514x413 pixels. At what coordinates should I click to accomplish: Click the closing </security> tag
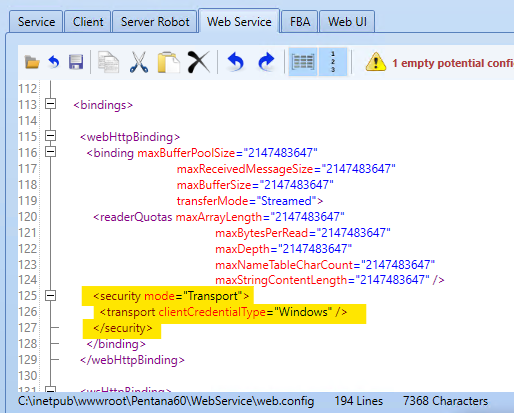click(123, 328)
